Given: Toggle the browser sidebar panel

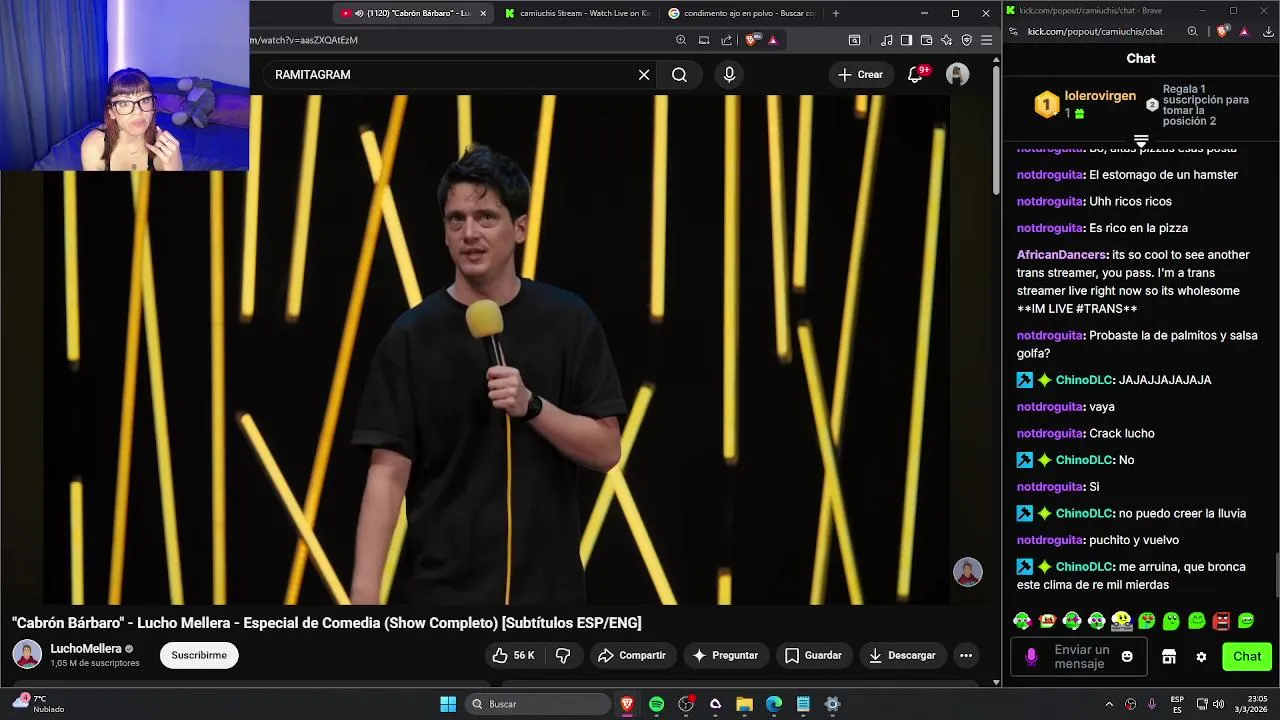Looking at the screenshot, I should pyautogui.click(x=906, y=40).
